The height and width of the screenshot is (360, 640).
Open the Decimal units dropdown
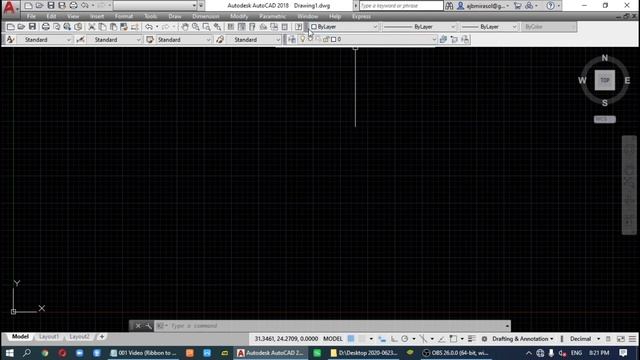(x=584, y=339)
